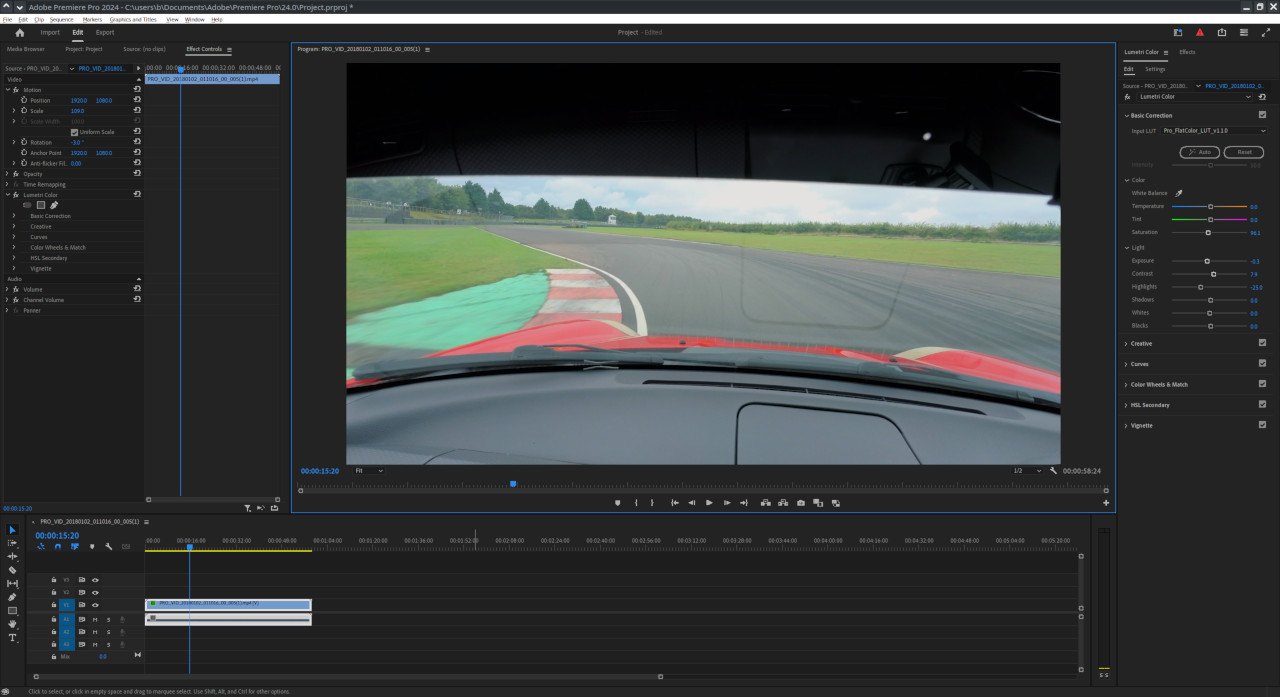The image size is (1280, 697).
Task: Toggle full screen video icon top right
Action: click(x=1265, y=32)
